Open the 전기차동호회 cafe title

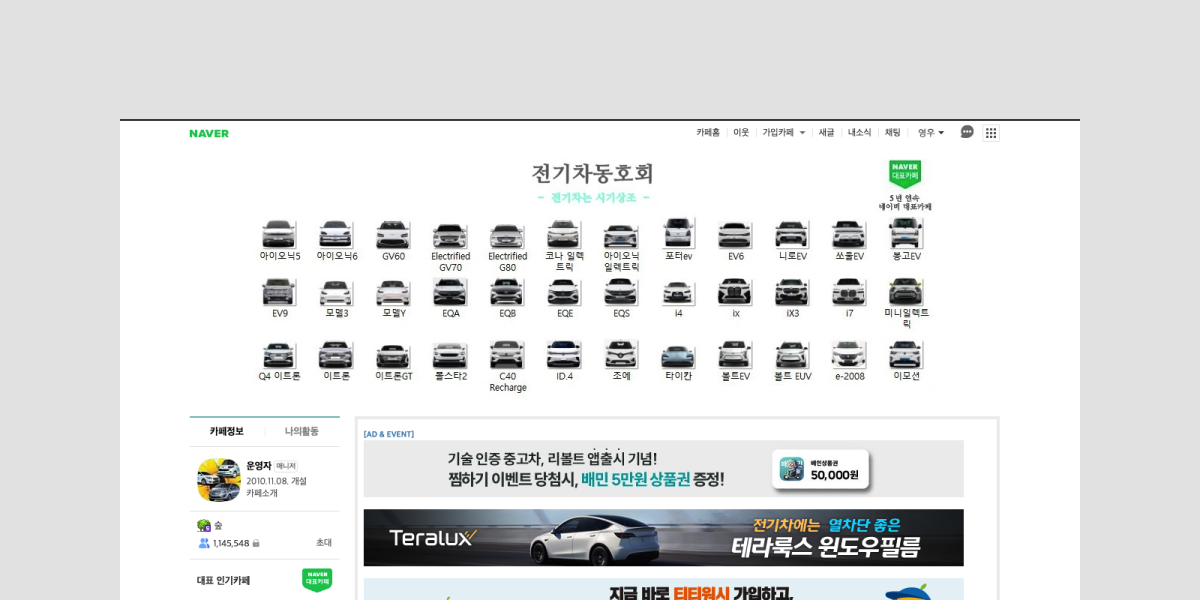593,173
